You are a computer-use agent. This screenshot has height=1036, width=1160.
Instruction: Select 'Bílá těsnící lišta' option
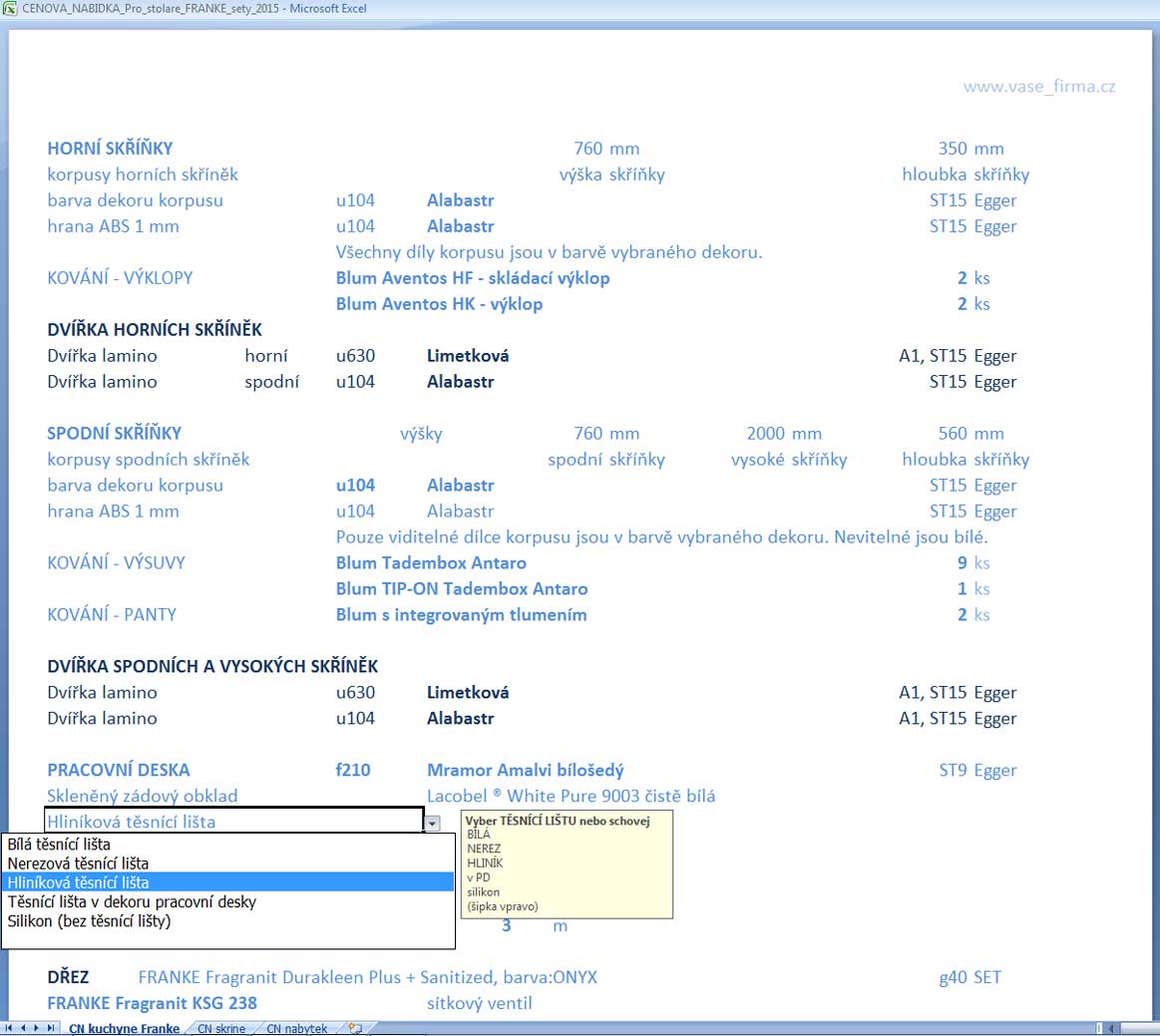(x=227, y=845)
